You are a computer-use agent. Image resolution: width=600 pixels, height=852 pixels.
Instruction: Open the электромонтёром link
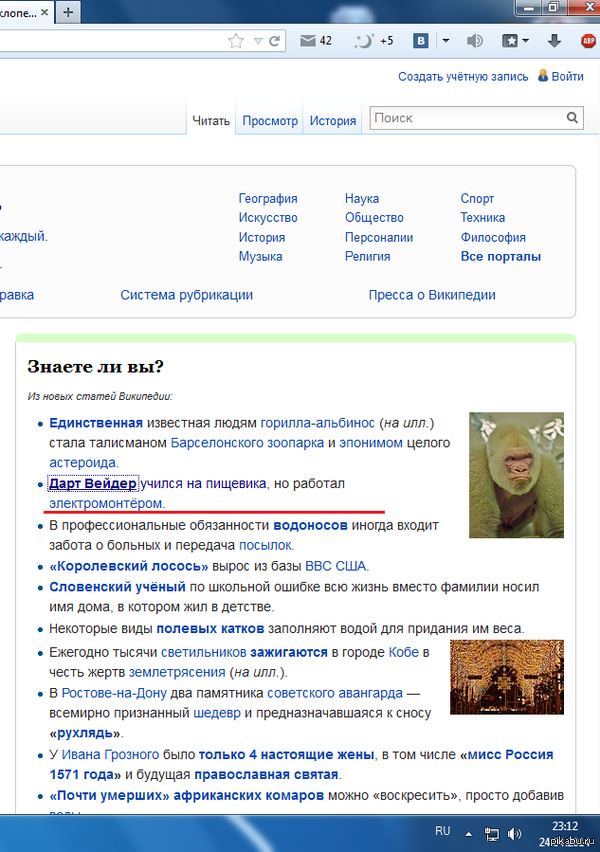tap(105, 504)
